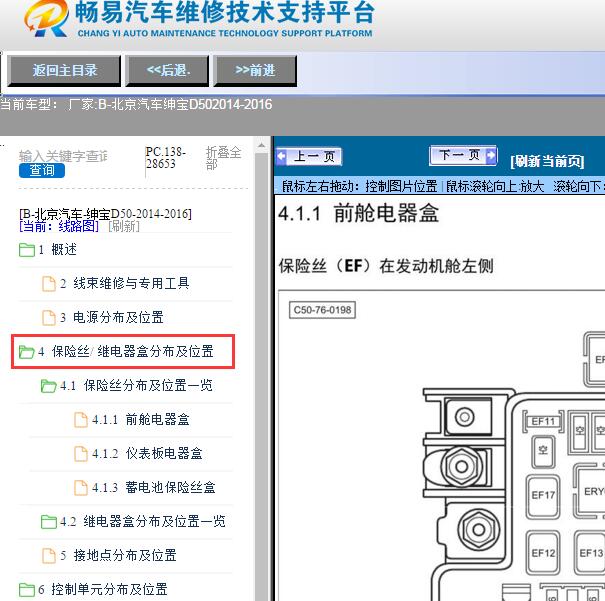Viewport: 605px width, 601px height.
Task: Click the blue 查询 search button
Action: 42,171
